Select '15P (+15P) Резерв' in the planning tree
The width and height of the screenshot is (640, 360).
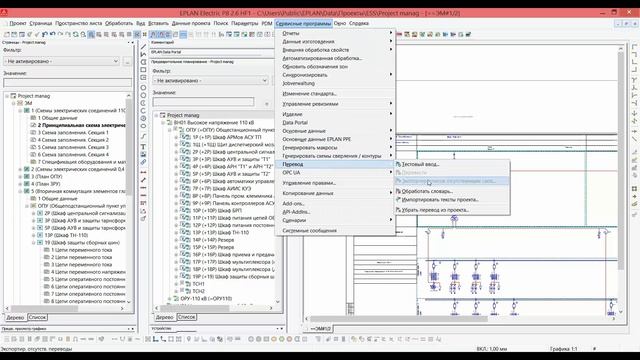(213, 247)
